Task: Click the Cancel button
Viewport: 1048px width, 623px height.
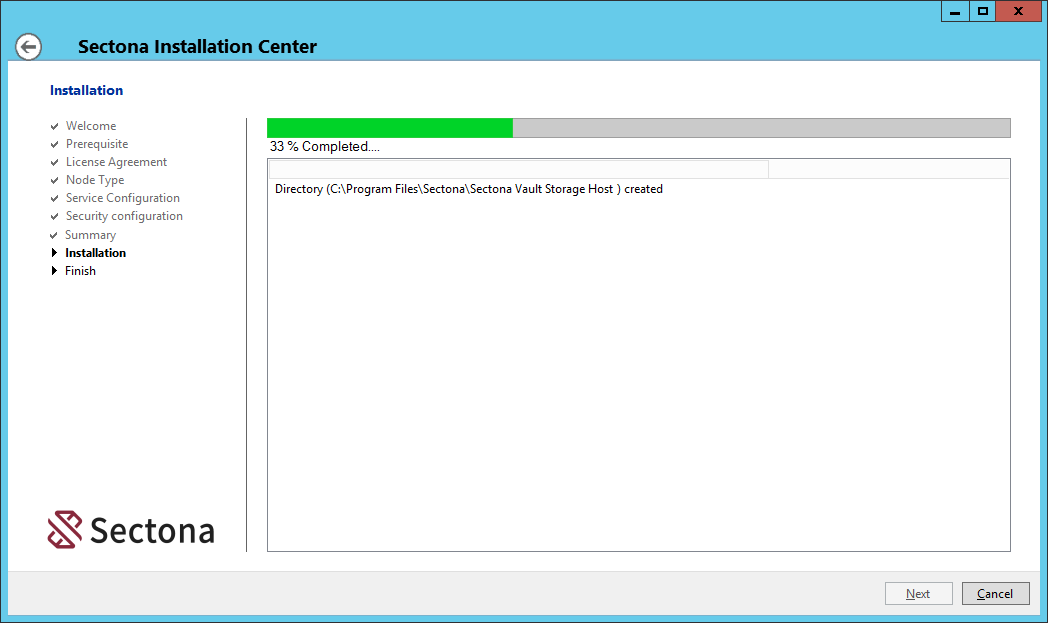Action: (995, 593)
